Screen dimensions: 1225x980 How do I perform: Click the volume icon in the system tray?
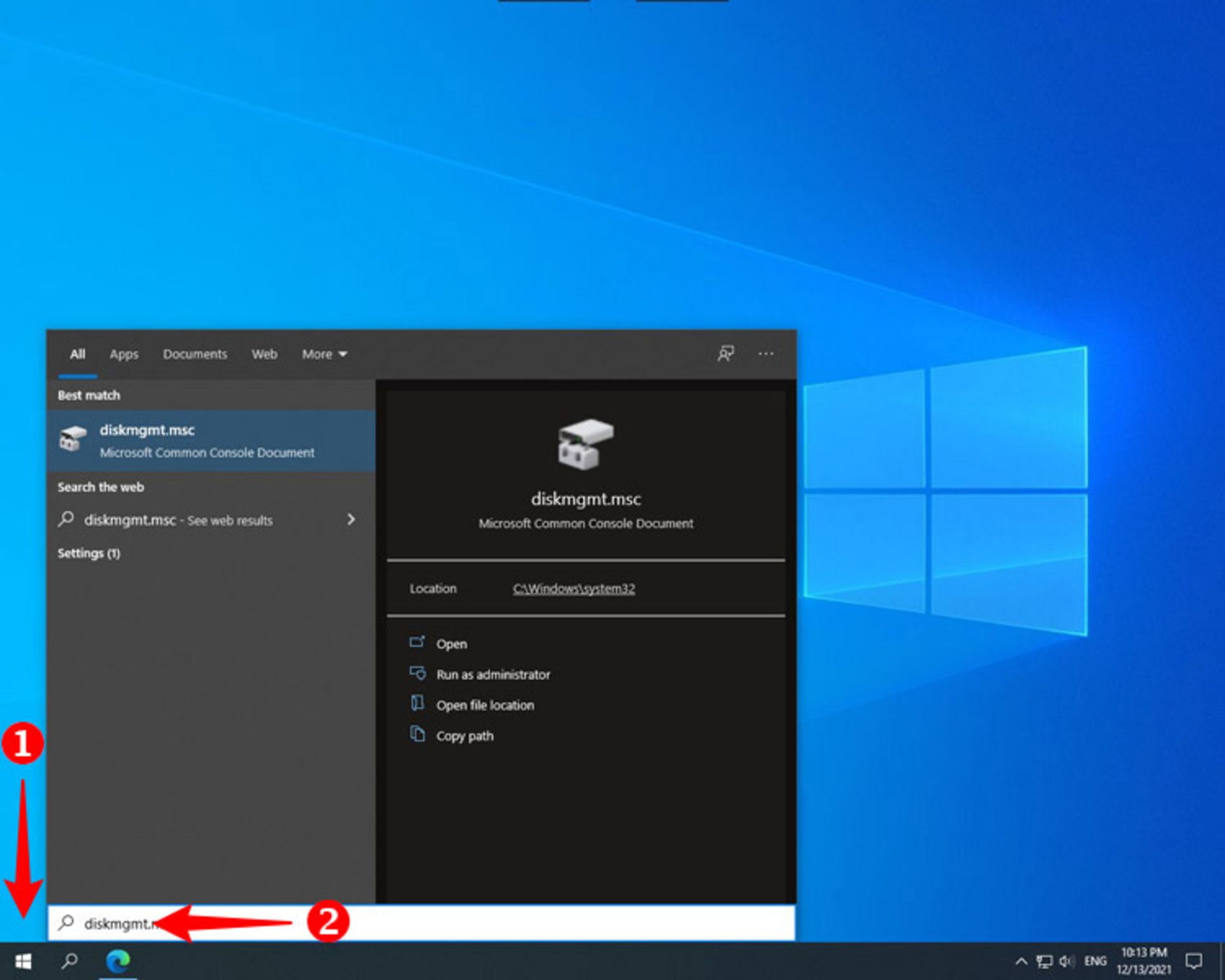pos(1065,960)
